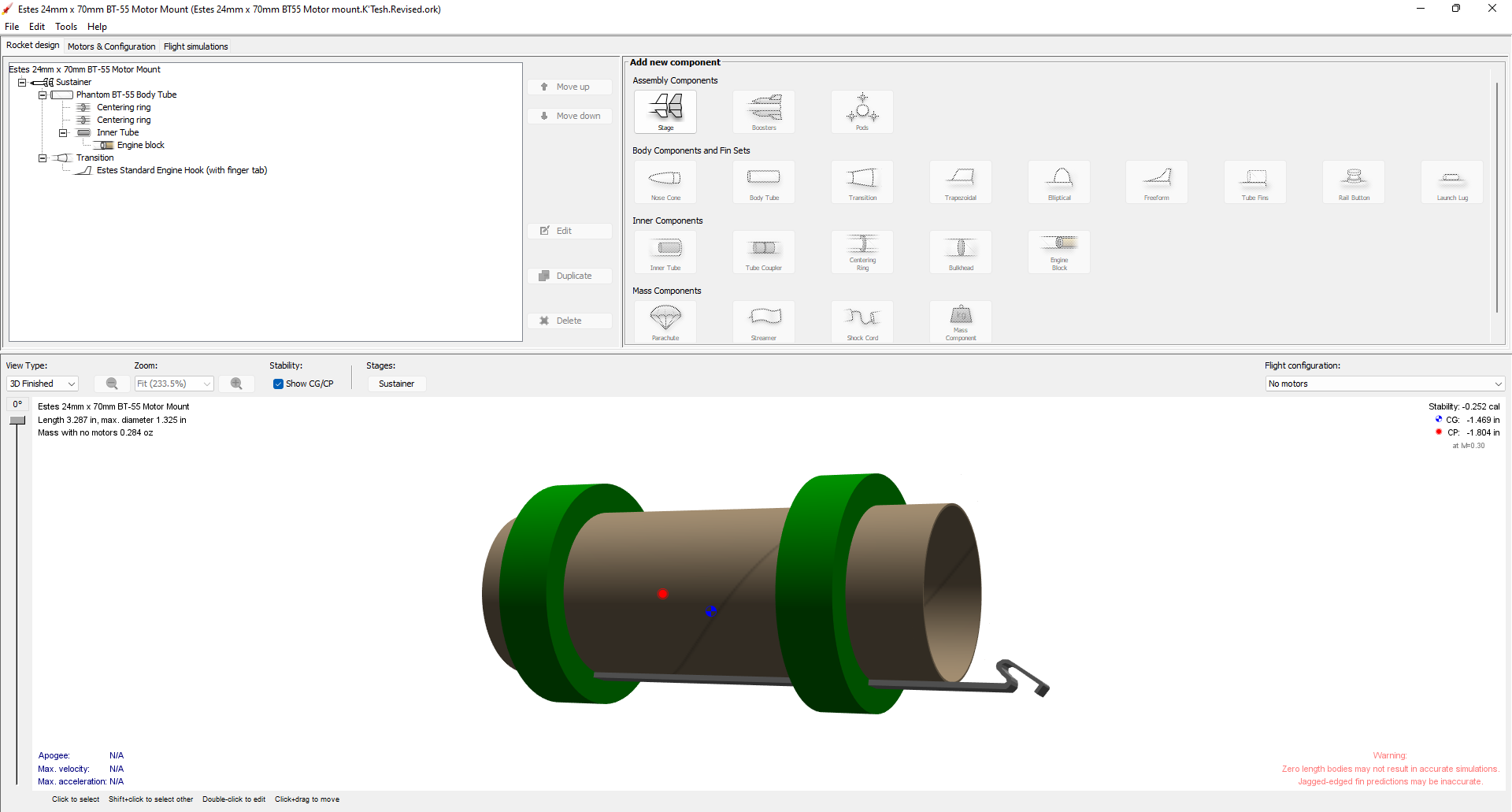
Task: Click the Add new component panel scrollbar
Action: 1497,197
